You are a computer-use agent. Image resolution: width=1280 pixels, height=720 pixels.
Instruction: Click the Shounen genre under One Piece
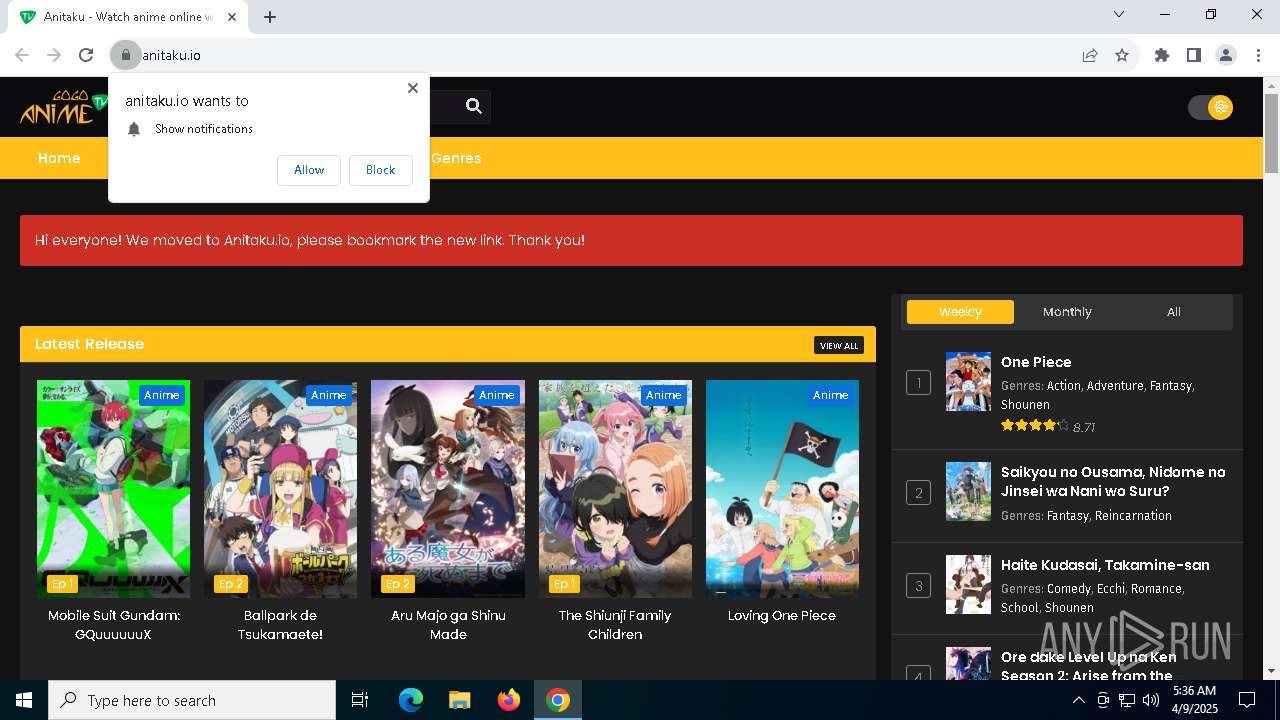point(1025,405)
